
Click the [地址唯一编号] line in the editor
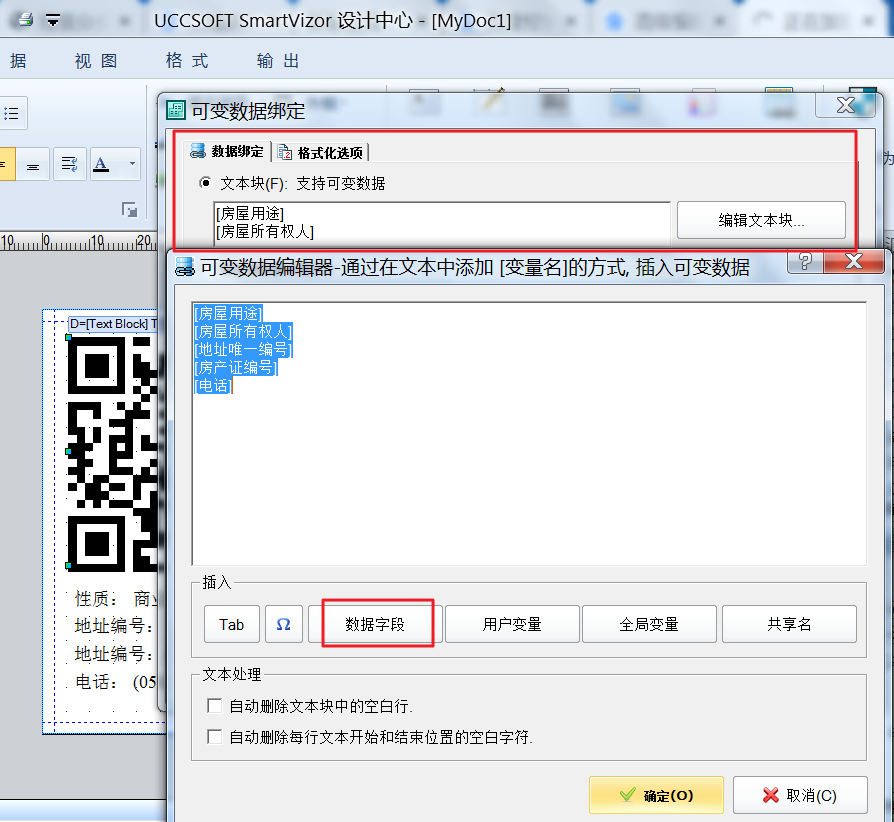pyautogui.click(x=243, y=349)
